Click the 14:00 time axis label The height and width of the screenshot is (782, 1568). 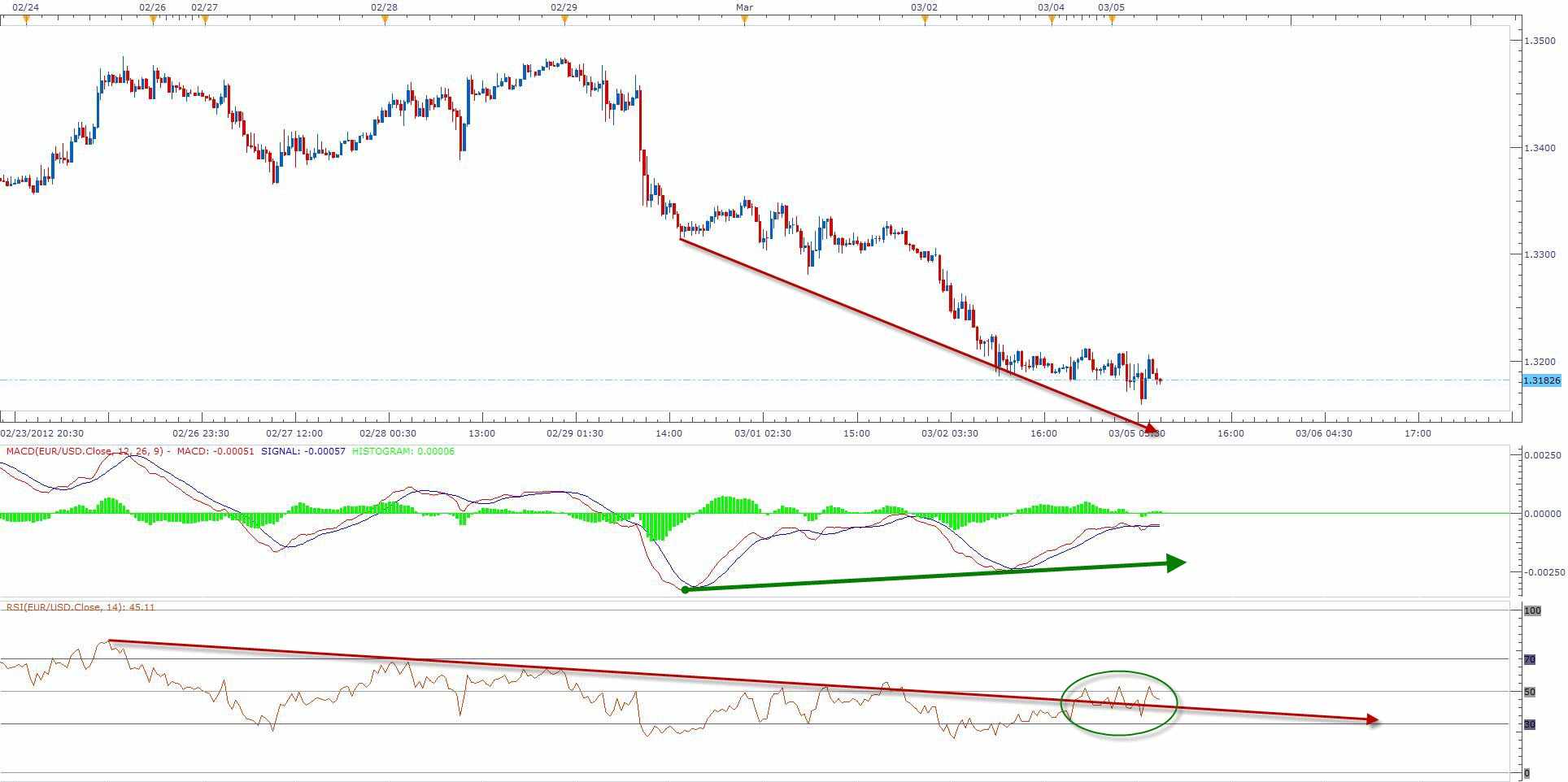pyautogui.click(x=669, y=433)
